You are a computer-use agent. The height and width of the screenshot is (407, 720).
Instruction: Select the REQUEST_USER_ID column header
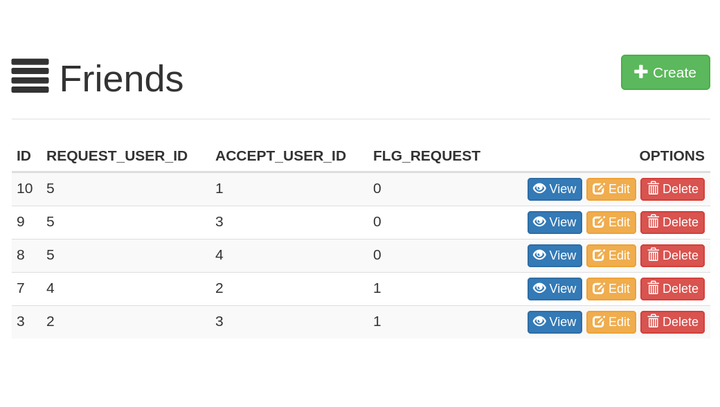[117, 156]
